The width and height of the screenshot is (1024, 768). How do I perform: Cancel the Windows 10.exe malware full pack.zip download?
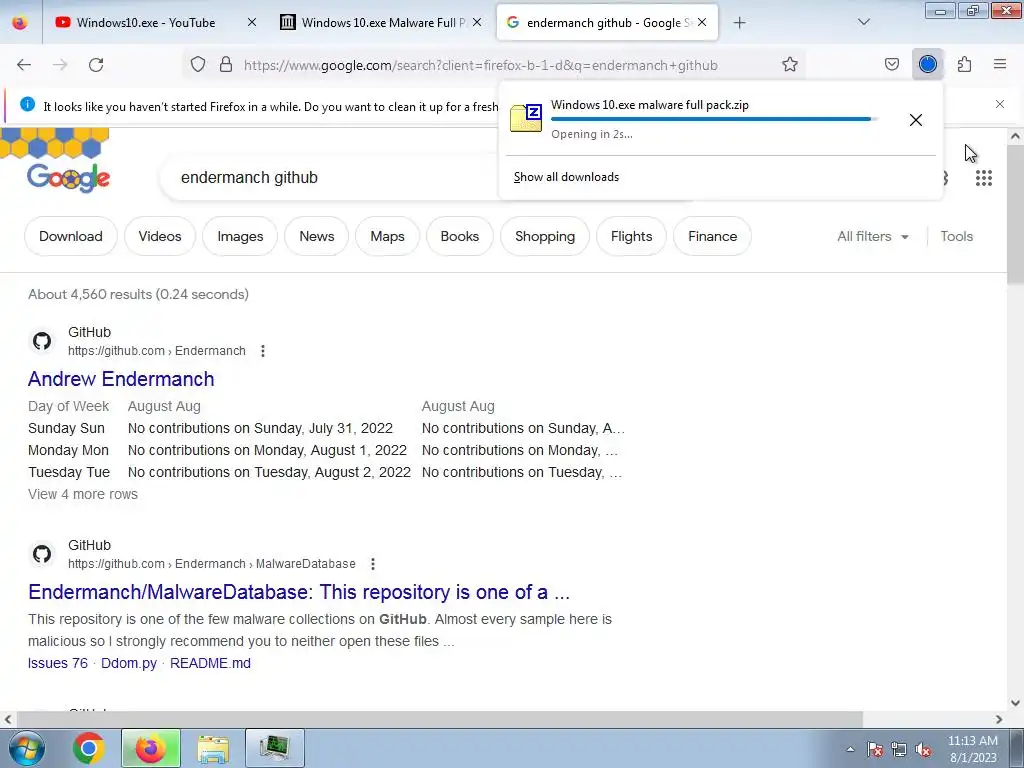click(x=916, y=120)
